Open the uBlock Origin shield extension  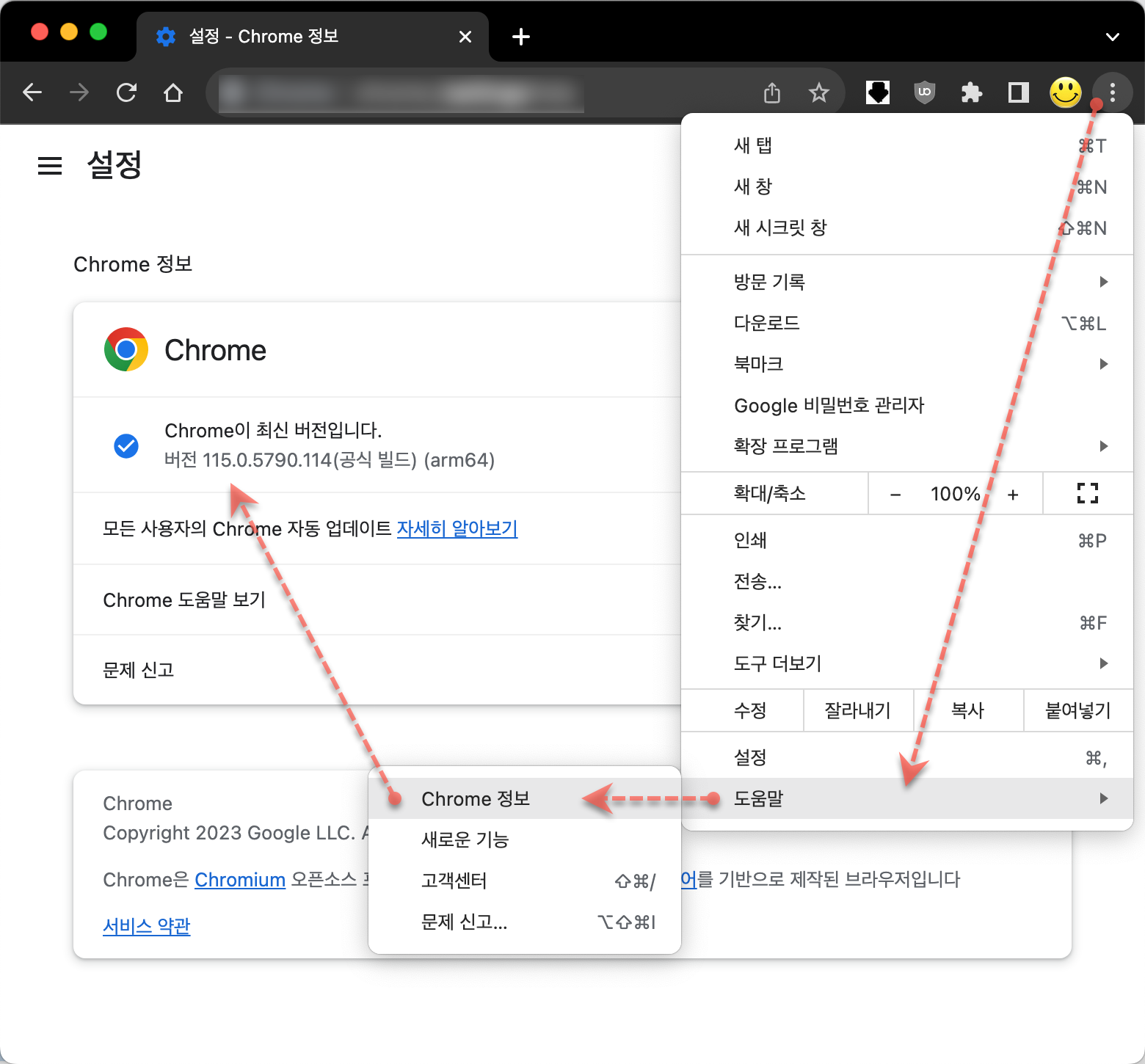point(925,92)
